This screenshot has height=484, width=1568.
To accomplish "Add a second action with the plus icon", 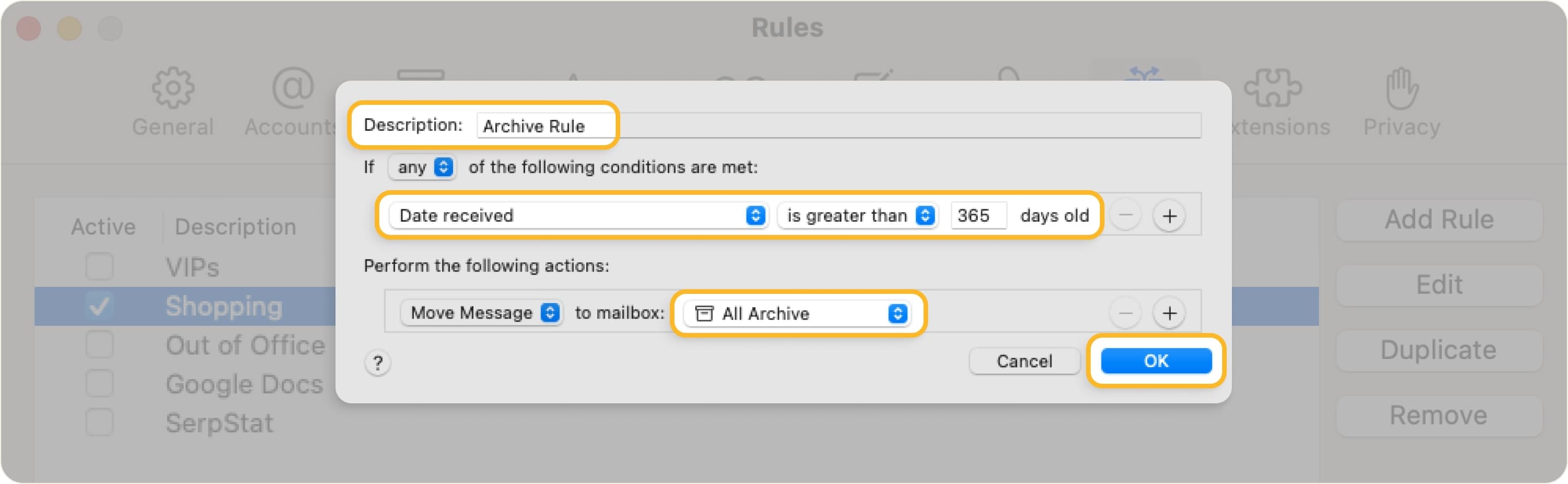I will pyautogui.click(x=1170, y=312).
